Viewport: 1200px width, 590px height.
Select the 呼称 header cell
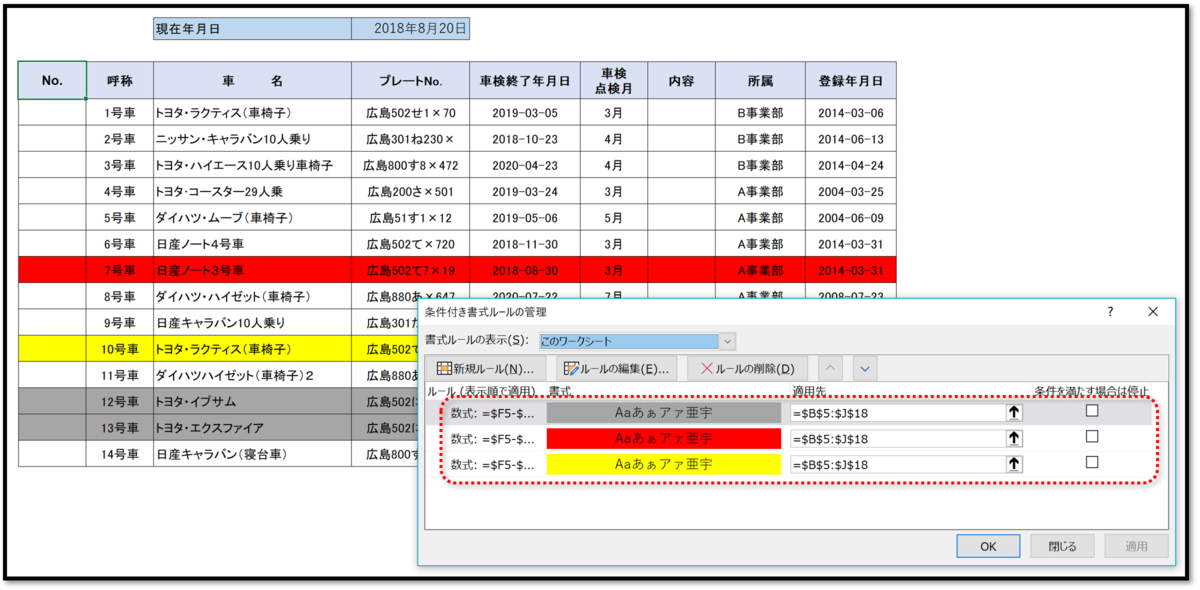click(x=120, y=81)
